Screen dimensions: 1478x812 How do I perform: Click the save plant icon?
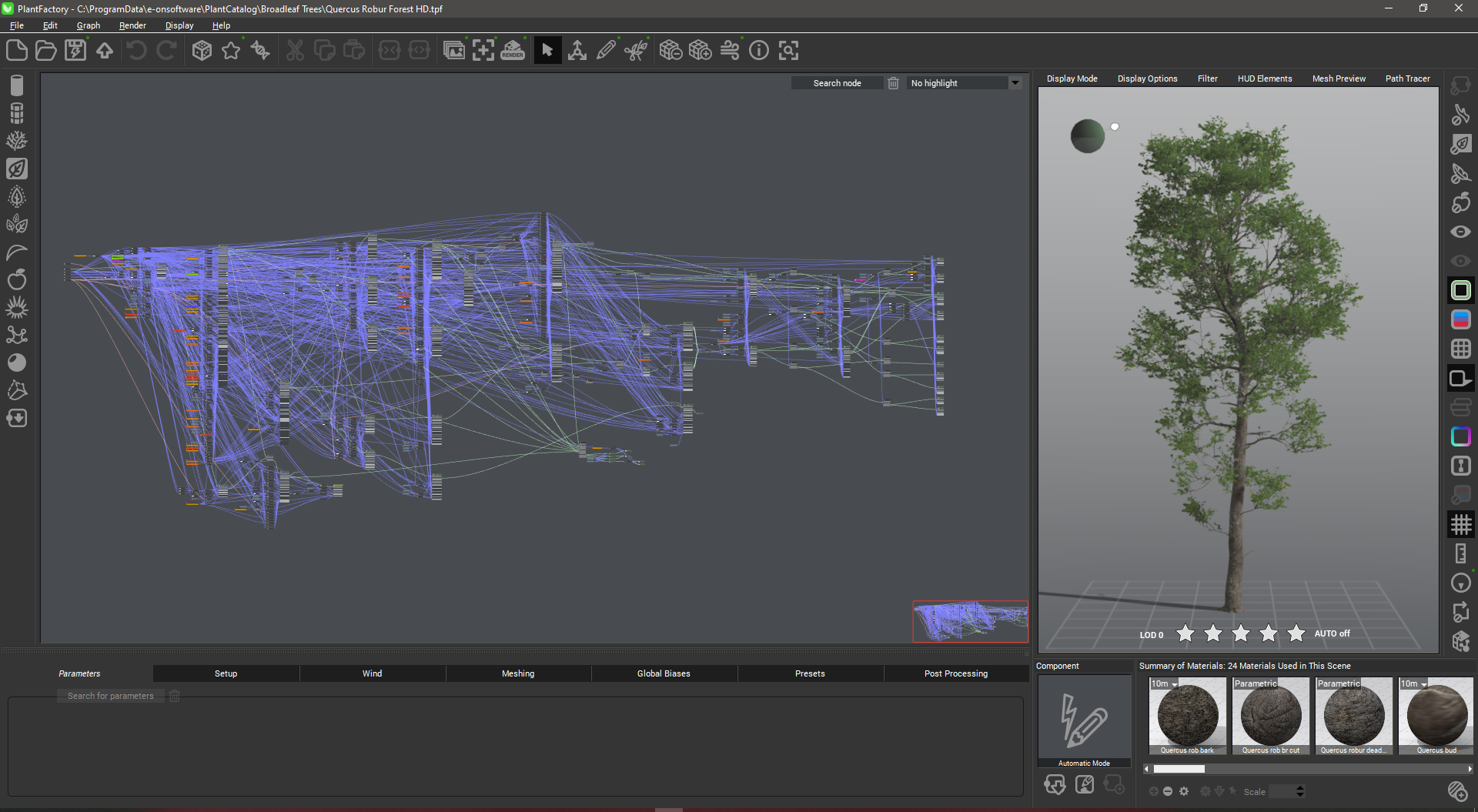click(75, 51)
